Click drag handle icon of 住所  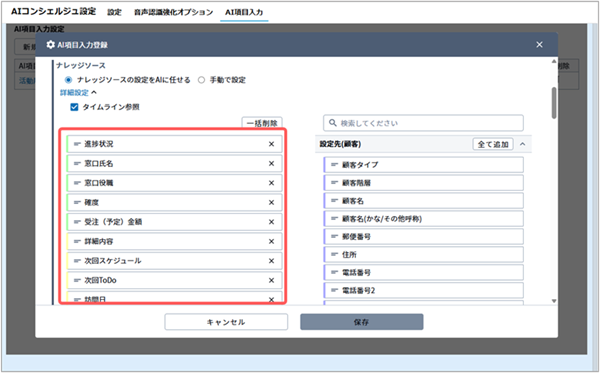coord(334,254)
